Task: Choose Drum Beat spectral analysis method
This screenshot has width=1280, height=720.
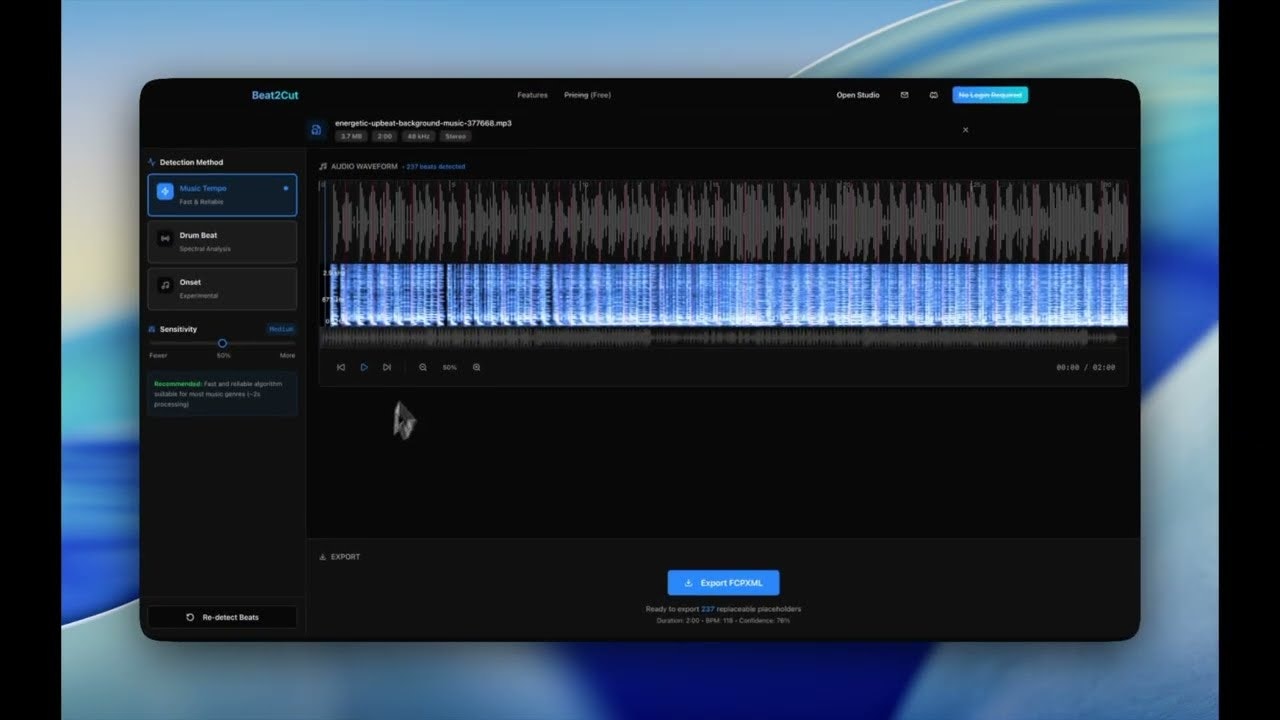Action: pyautogui.click(x=222, y=241)
